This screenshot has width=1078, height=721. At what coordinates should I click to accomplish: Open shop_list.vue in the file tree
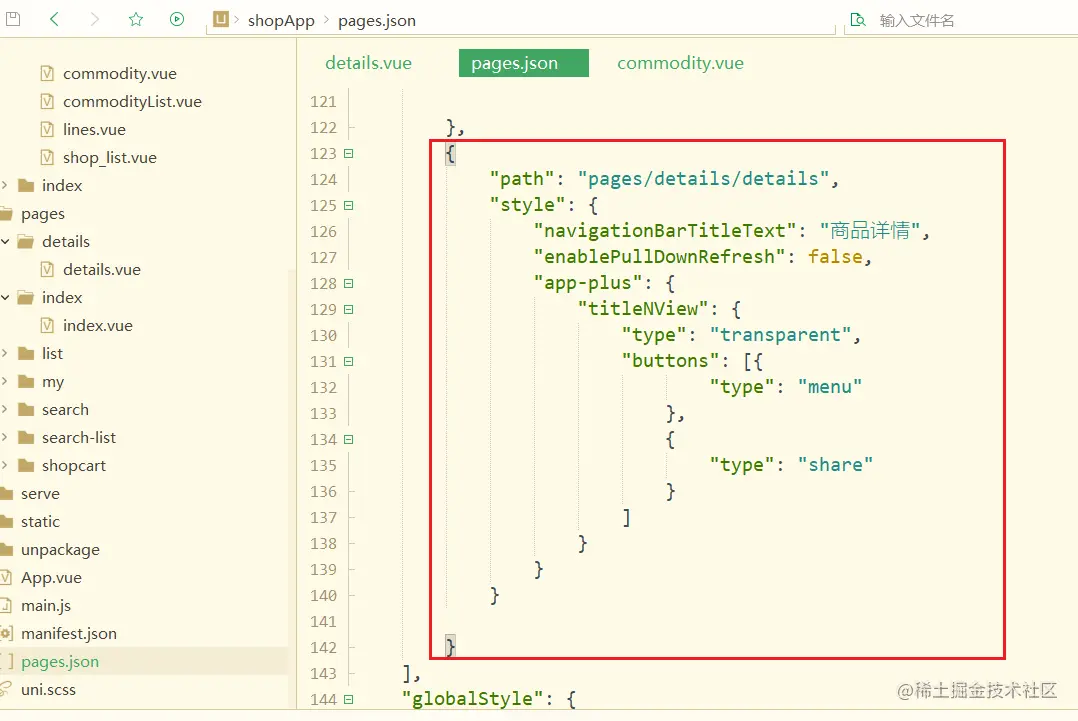(109, 158)
